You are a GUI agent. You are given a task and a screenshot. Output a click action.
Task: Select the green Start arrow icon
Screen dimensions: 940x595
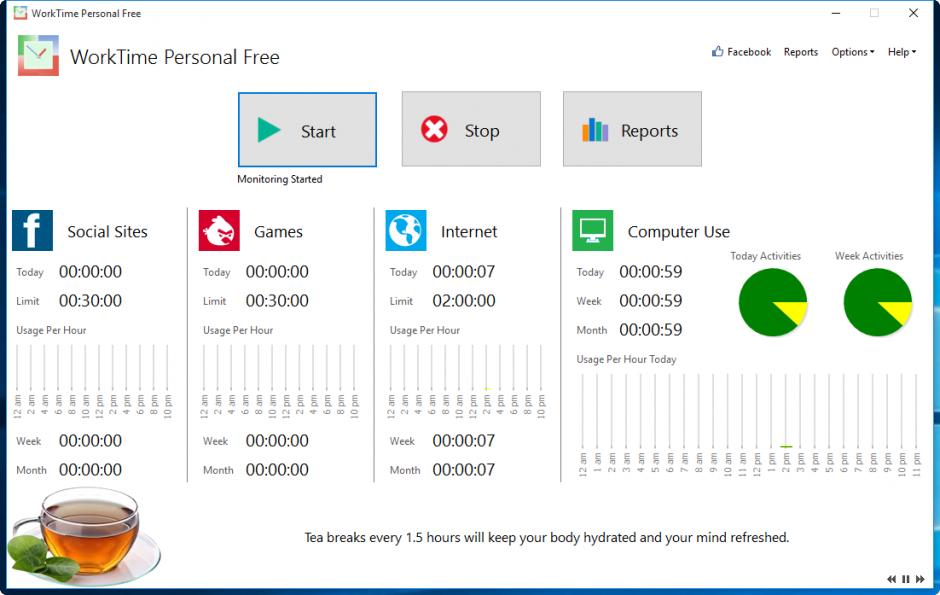click(x=269, y=129)
